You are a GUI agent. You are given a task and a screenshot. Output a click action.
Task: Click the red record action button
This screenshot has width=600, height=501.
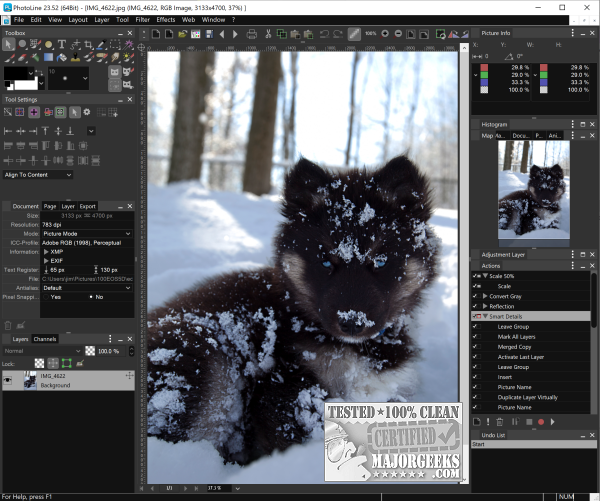(543, 421)
